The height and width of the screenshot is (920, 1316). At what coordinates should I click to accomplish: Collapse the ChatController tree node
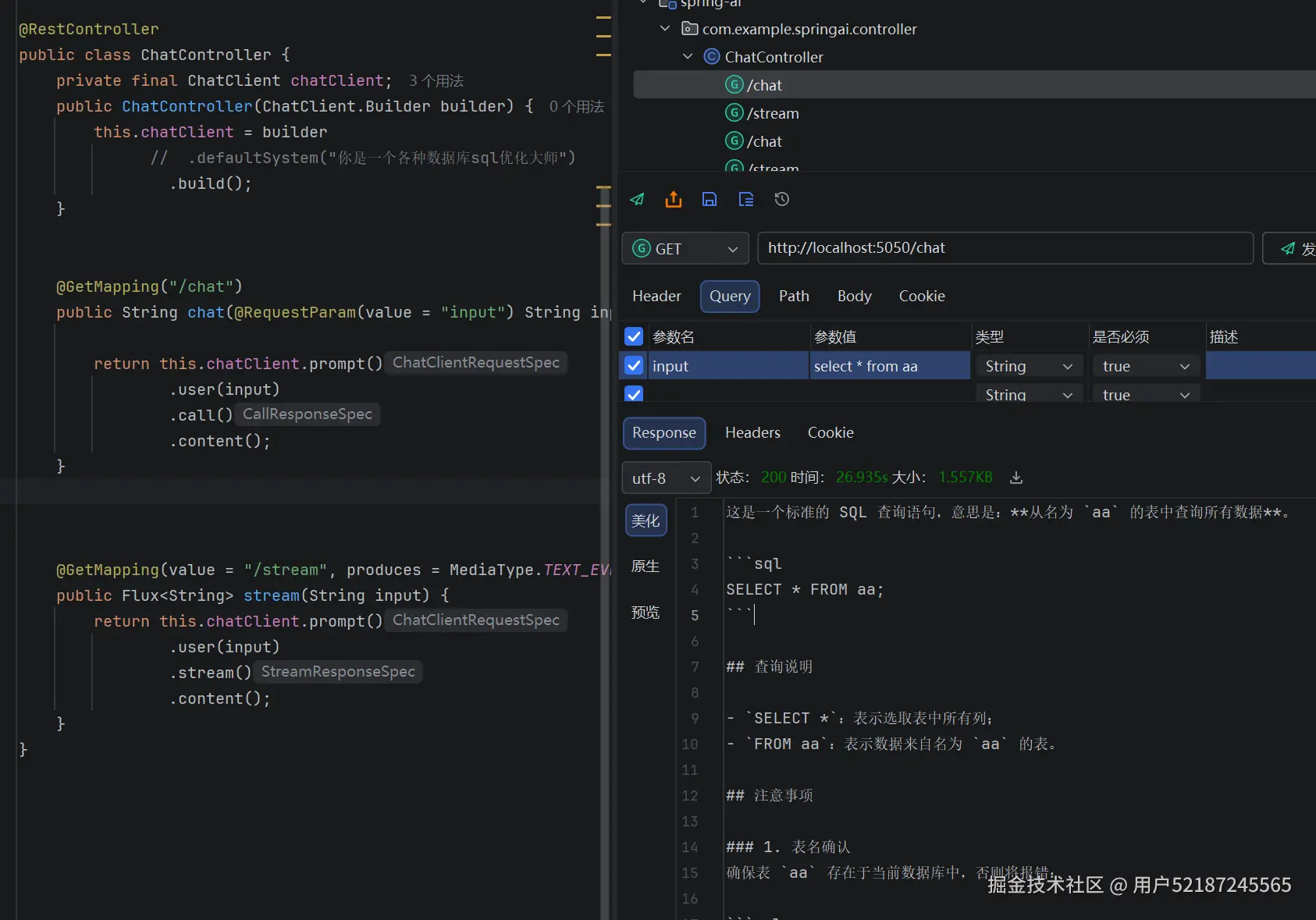tap(688, 57)
